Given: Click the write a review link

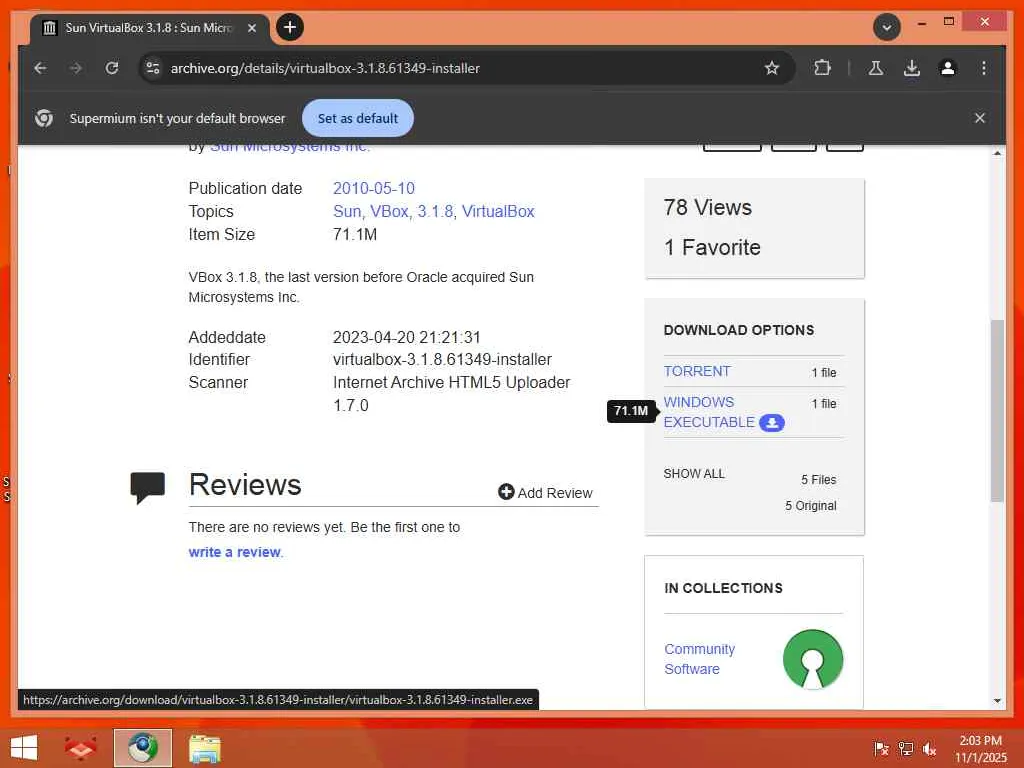Looking at the screenshot, I should pos(234,552).
